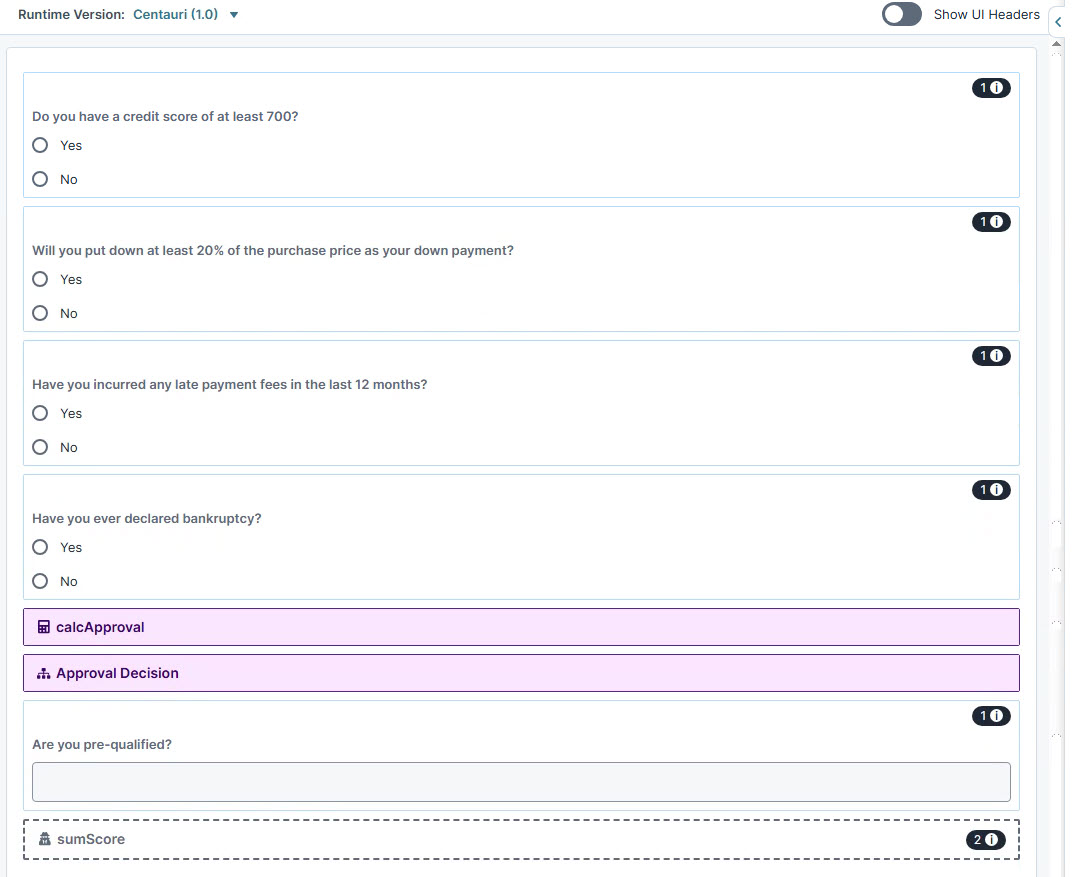Click the info badge on the bankruptcy question
Screen dimensions: 1079x877
(991, 489)
